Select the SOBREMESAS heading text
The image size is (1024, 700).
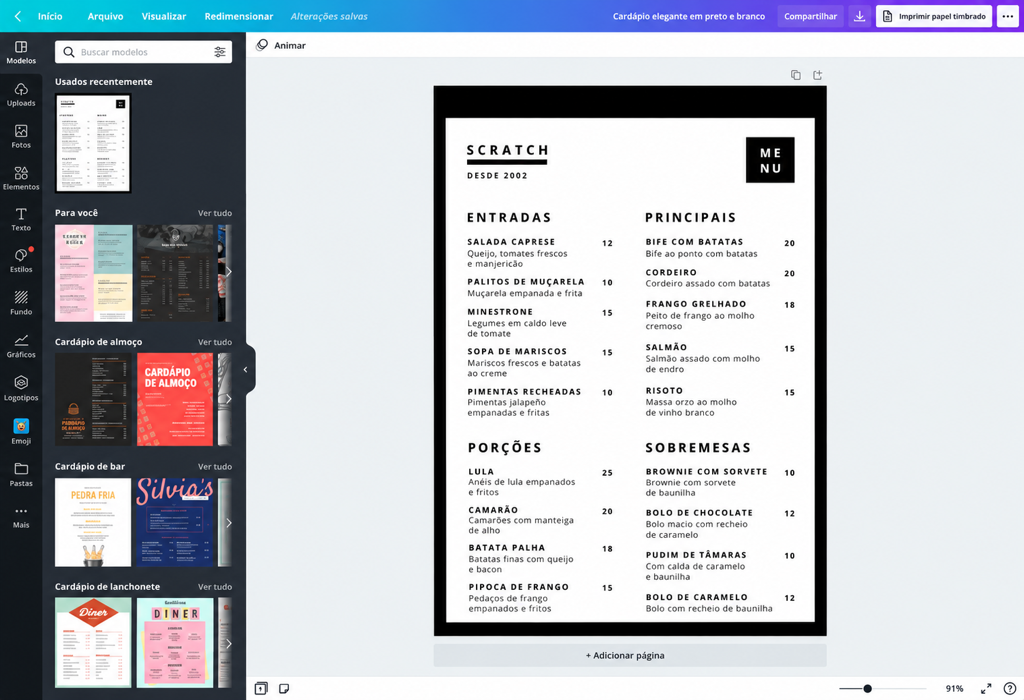pos(698,448)
